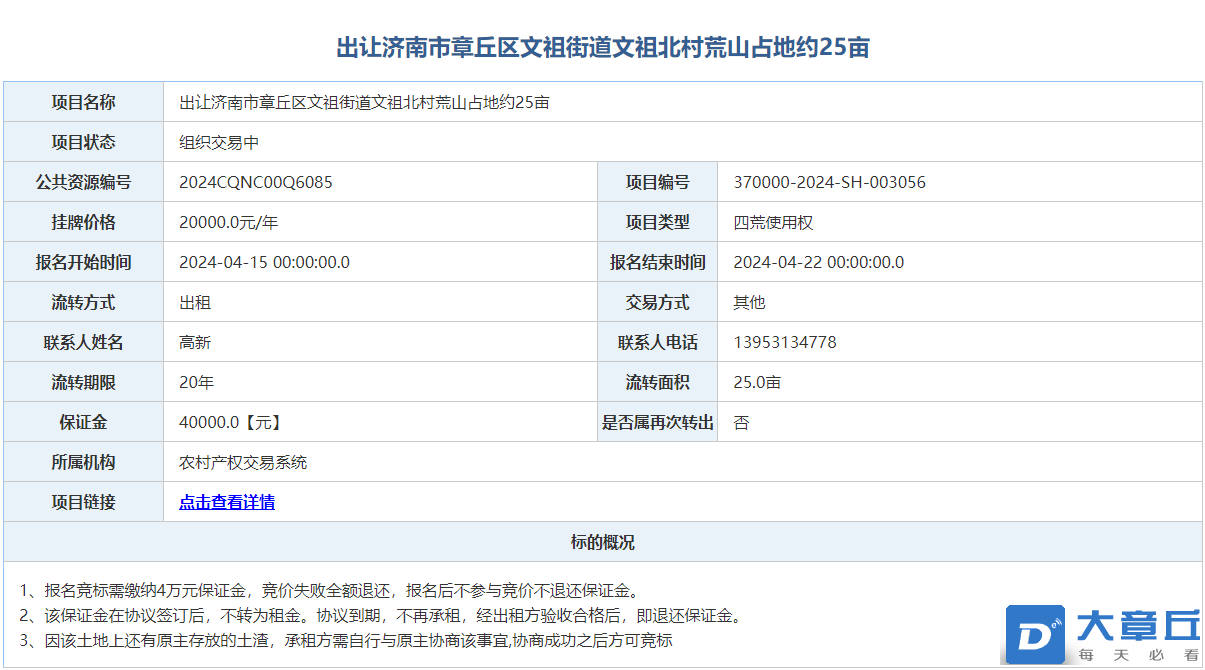The image size is (1205, 670).
Task: Select the contact name 高新
Action: point(195,342)
